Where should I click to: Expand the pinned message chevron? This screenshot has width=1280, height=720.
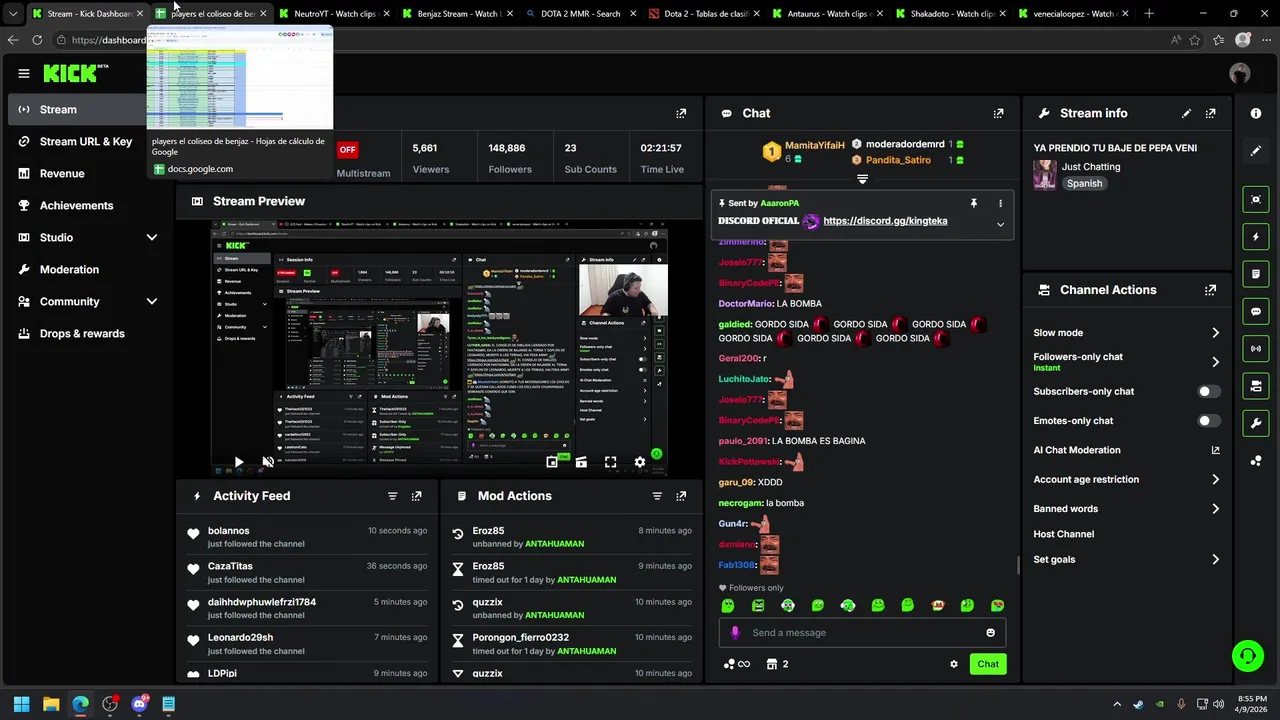(1000, 224)
